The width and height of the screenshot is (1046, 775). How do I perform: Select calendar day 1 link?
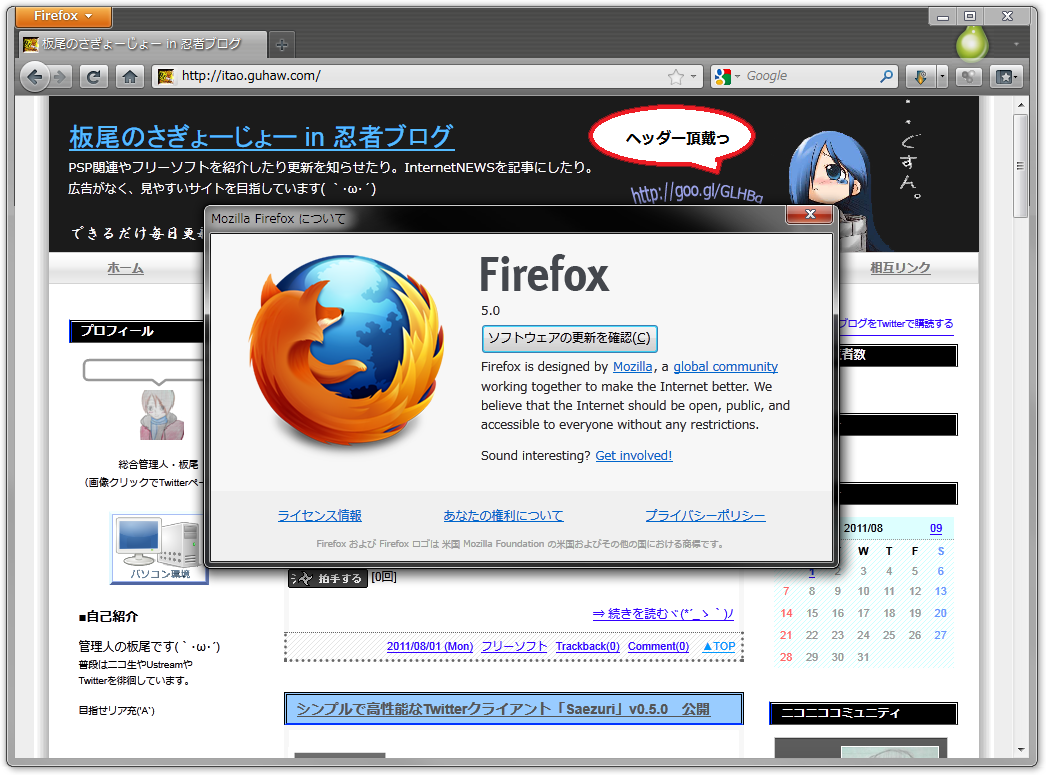[x=812, y=572]
